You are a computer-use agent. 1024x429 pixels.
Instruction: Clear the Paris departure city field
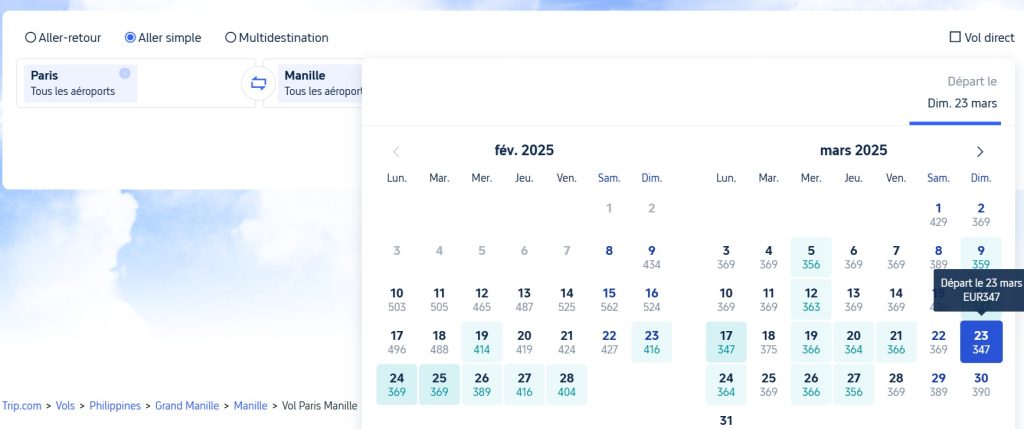[125, 73]
